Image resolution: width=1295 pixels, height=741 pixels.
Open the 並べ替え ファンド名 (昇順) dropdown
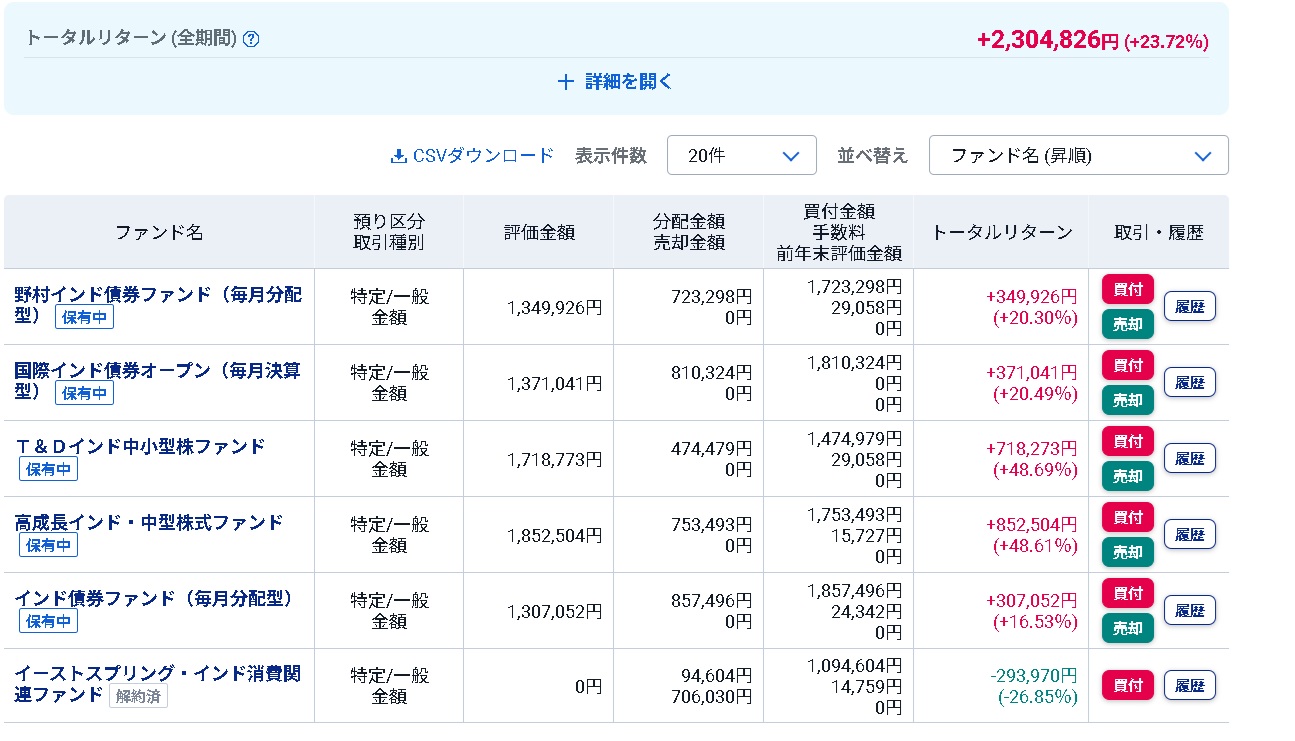(x=1078, y=156)
